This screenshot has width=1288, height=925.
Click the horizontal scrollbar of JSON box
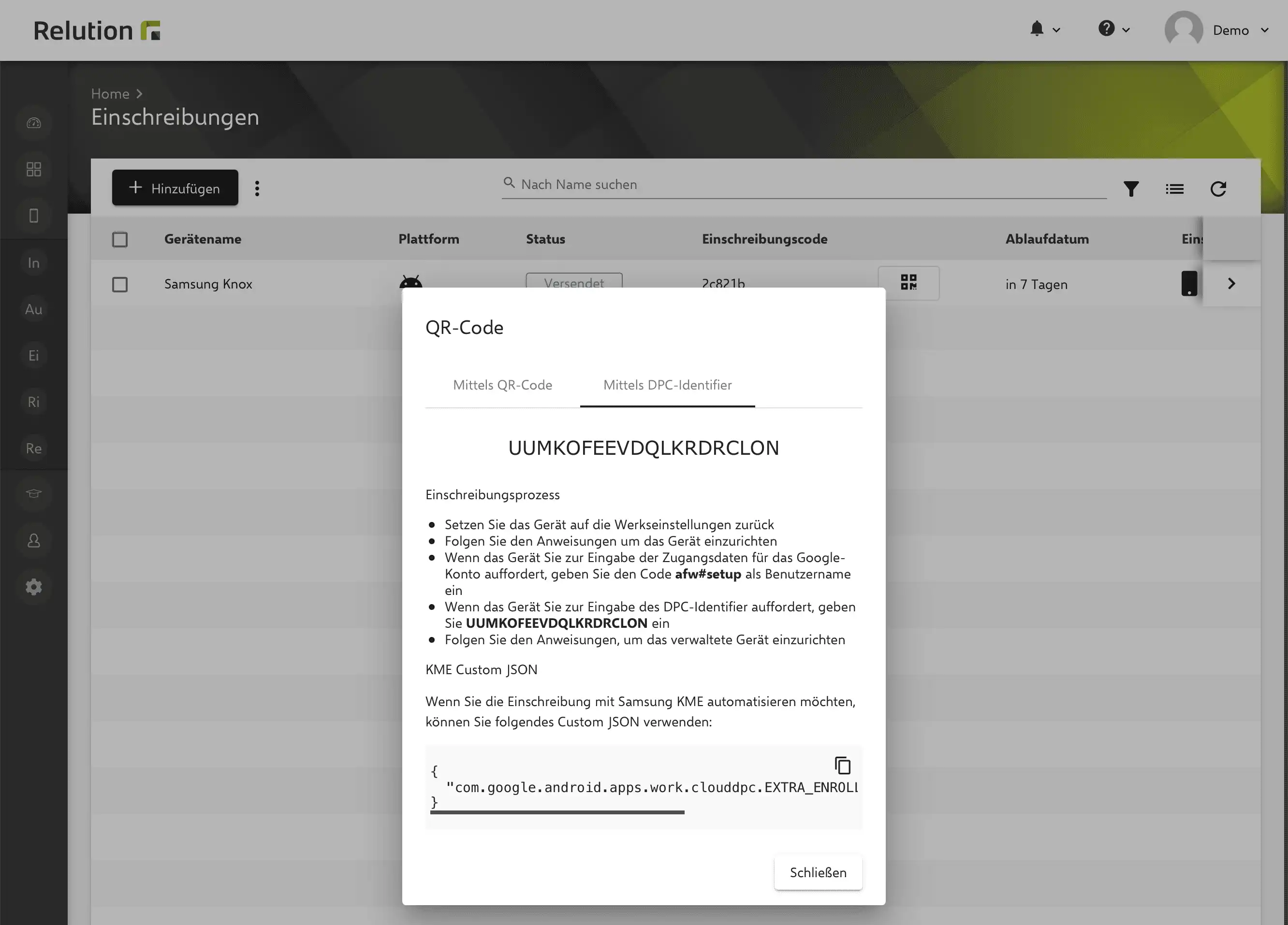[557, 812]
